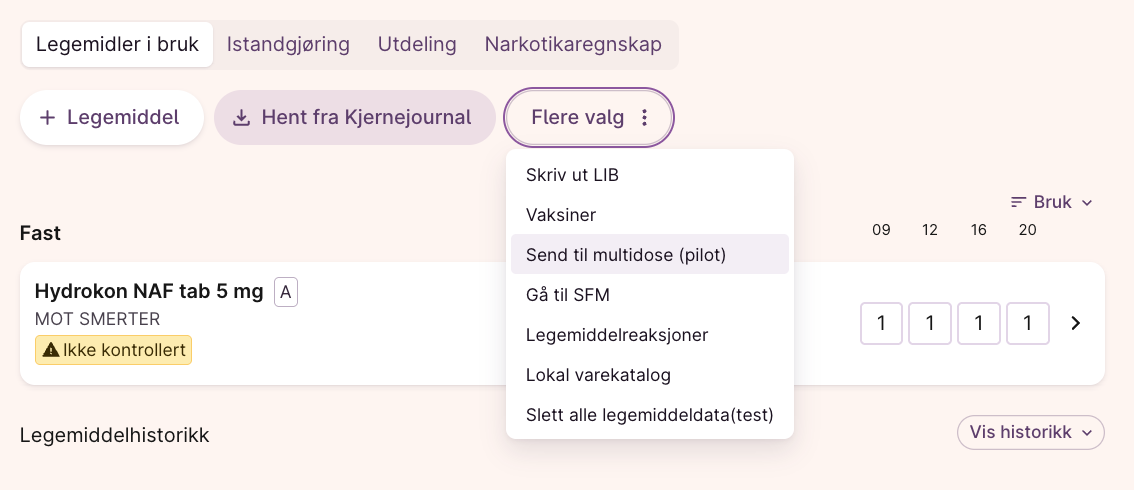Choose Vaksiner from the menu
The height and width of the screenshot is (490, 1134).
(561, 215)
